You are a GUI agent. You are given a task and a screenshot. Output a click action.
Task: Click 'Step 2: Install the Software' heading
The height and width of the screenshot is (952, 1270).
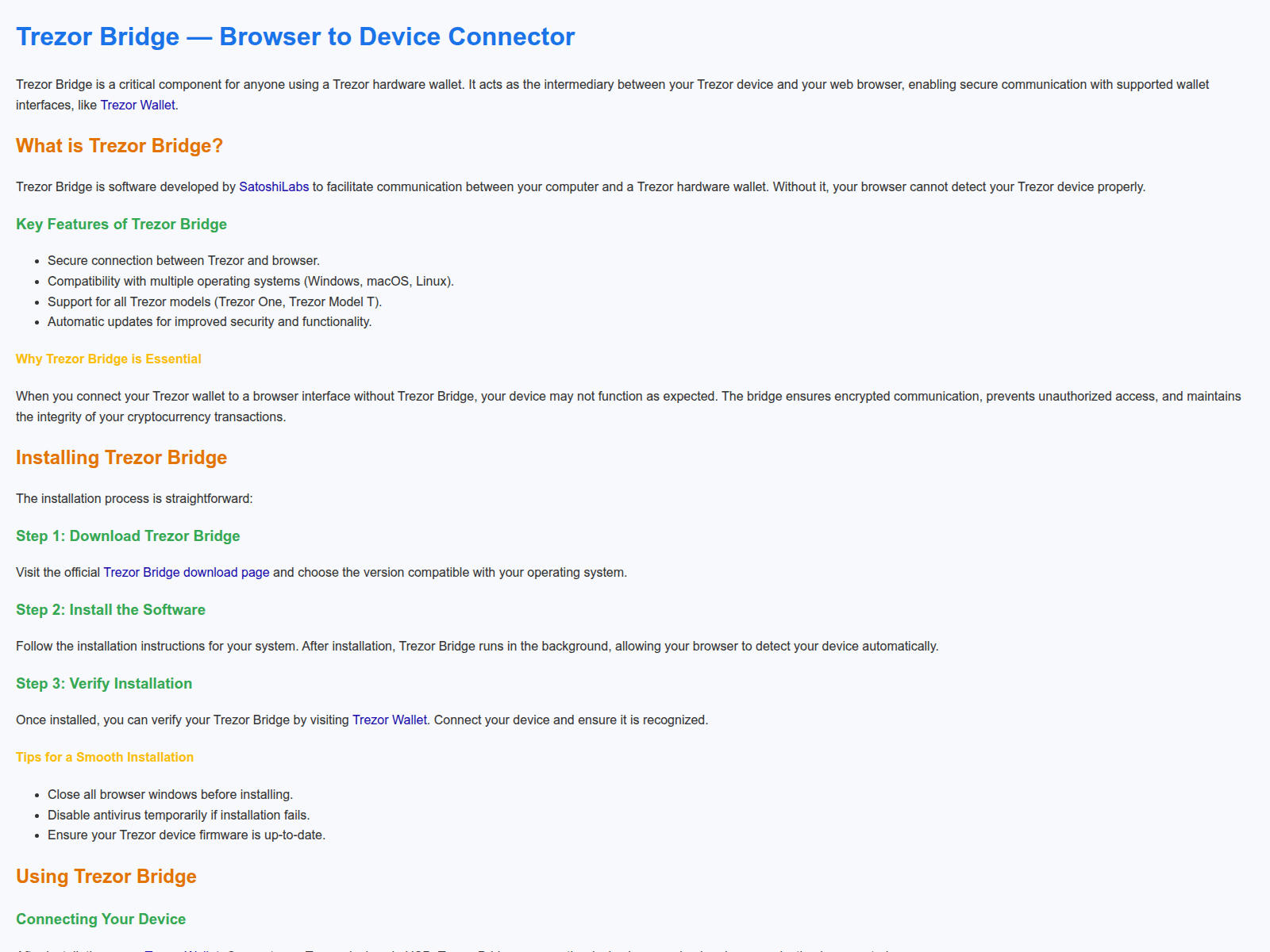(110, 610)
